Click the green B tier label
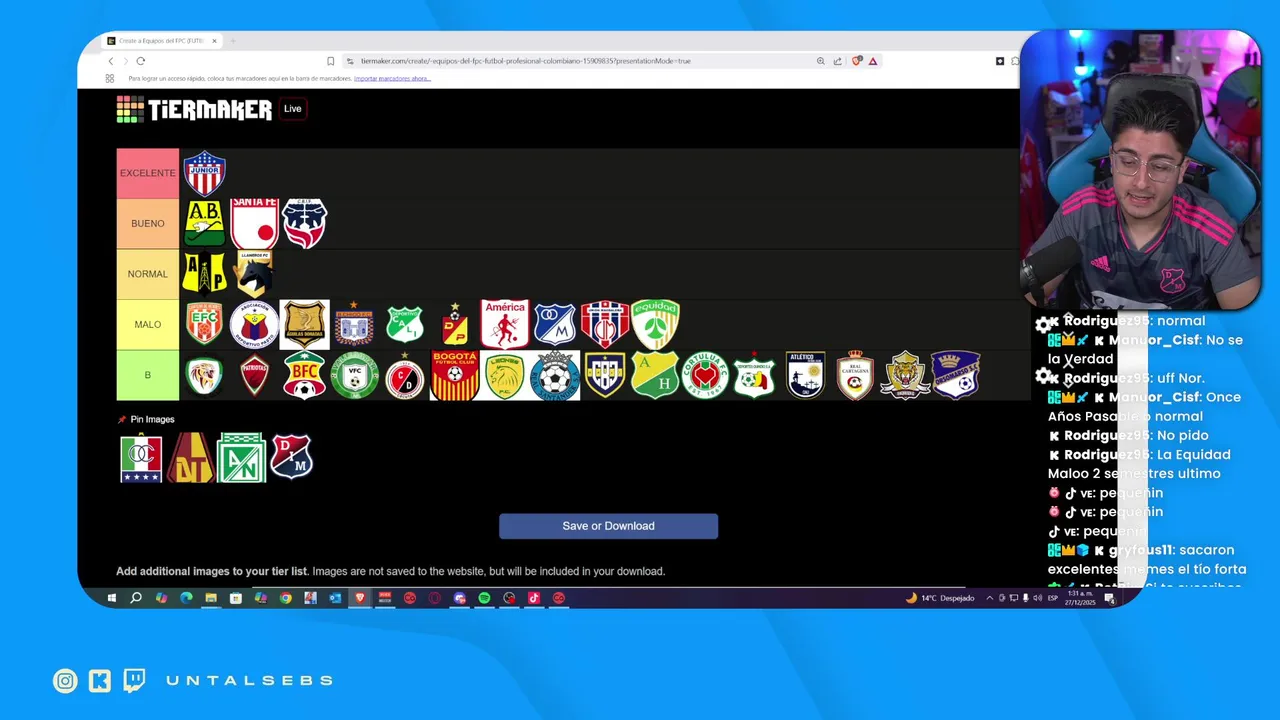 148,375
